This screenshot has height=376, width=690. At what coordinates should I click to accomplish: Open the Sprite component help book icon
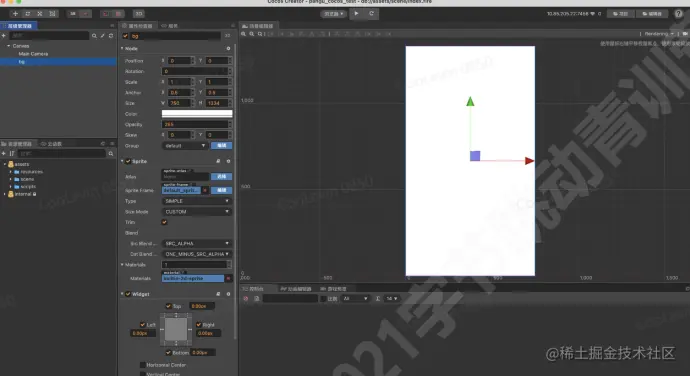[218, 161]
